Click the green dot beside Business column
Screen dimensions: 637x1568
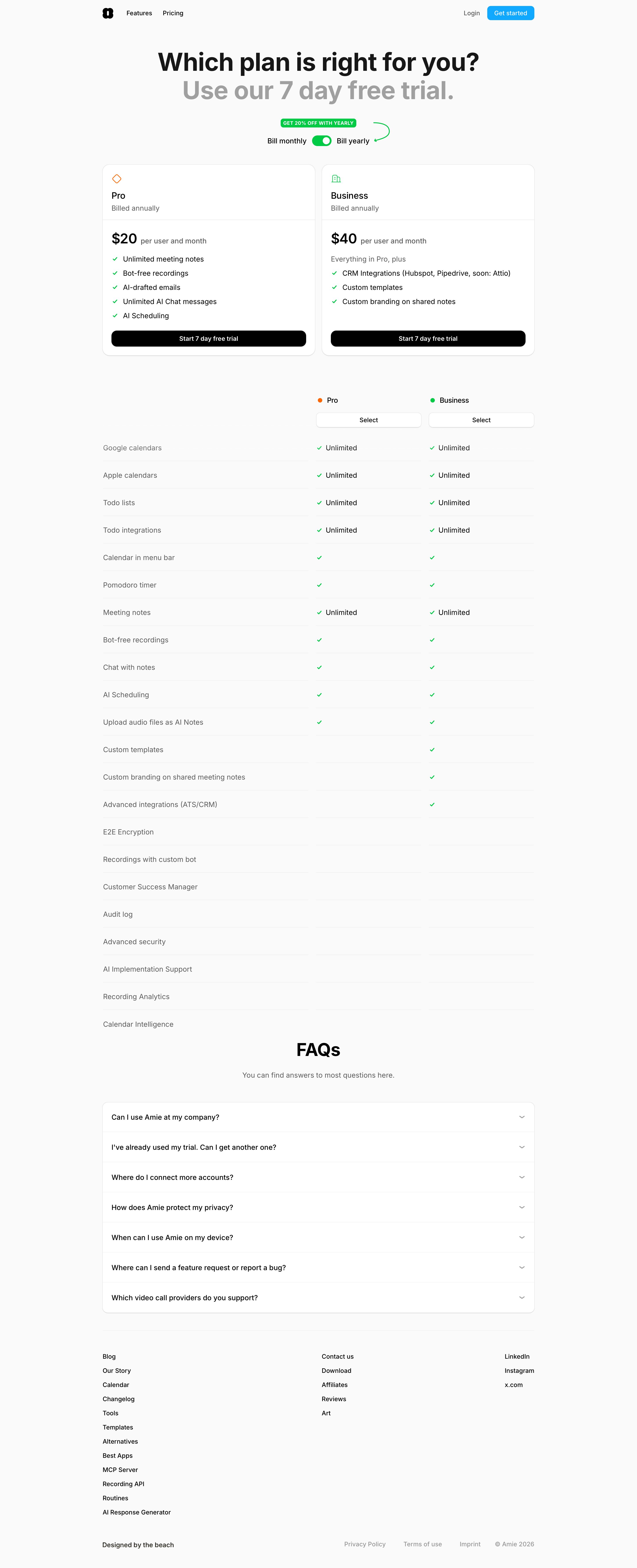433,401
